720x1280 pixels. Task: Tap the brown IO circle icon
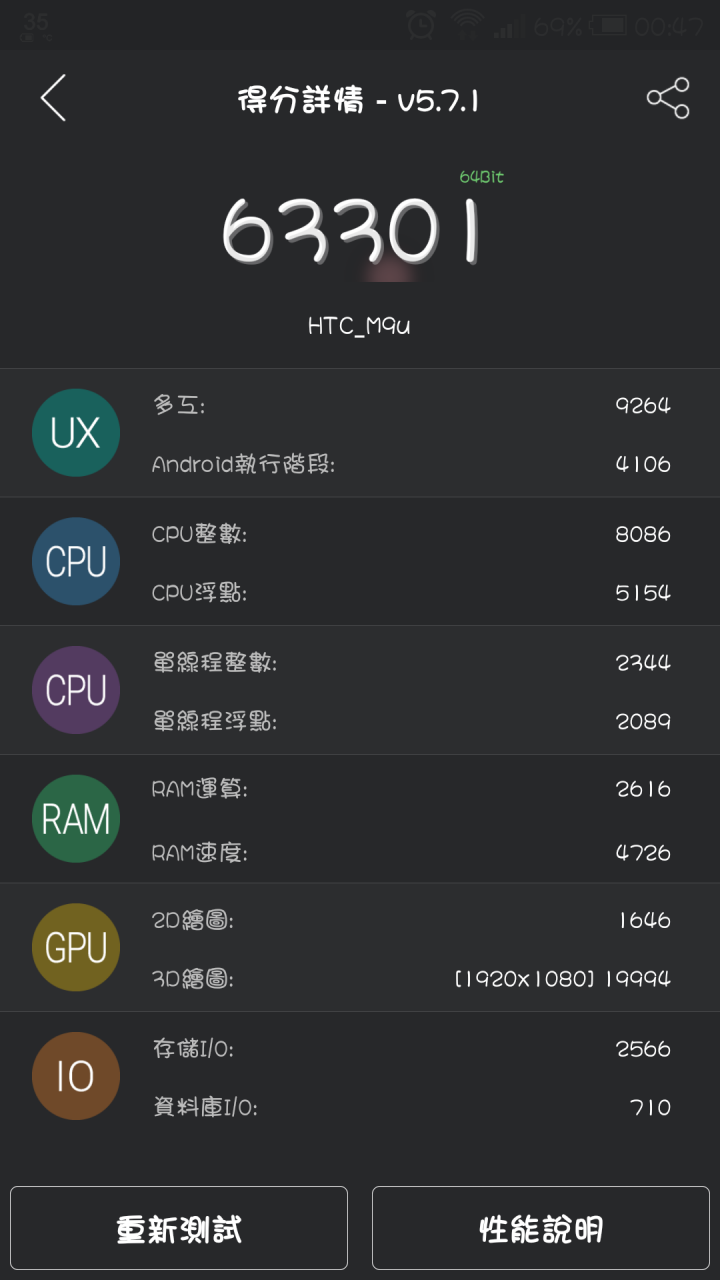[x=76, y=1076]
